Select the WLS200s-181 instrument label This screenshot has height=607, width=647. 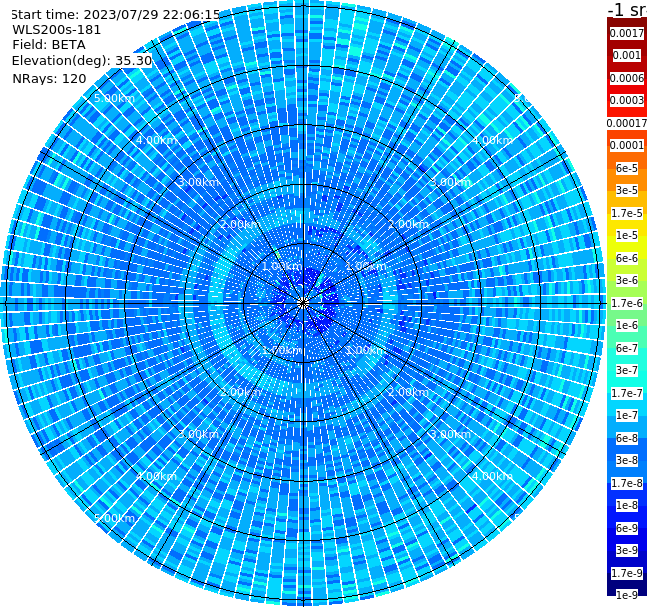(x=57, y=30)
